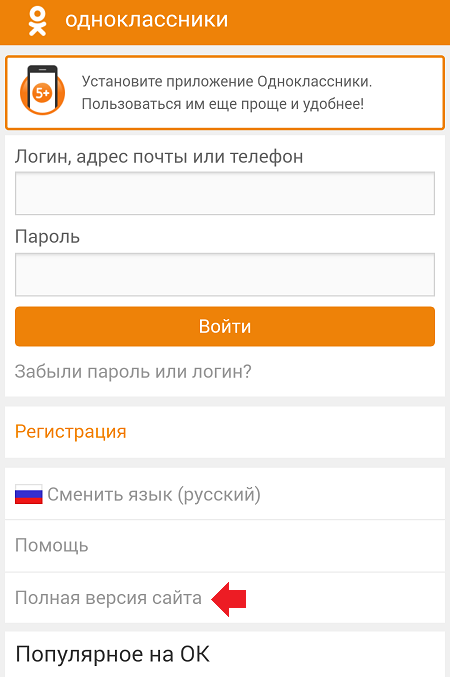Click the Пароль field label
The height and width of the screenshot is (677, 450).
click(48, 237)
